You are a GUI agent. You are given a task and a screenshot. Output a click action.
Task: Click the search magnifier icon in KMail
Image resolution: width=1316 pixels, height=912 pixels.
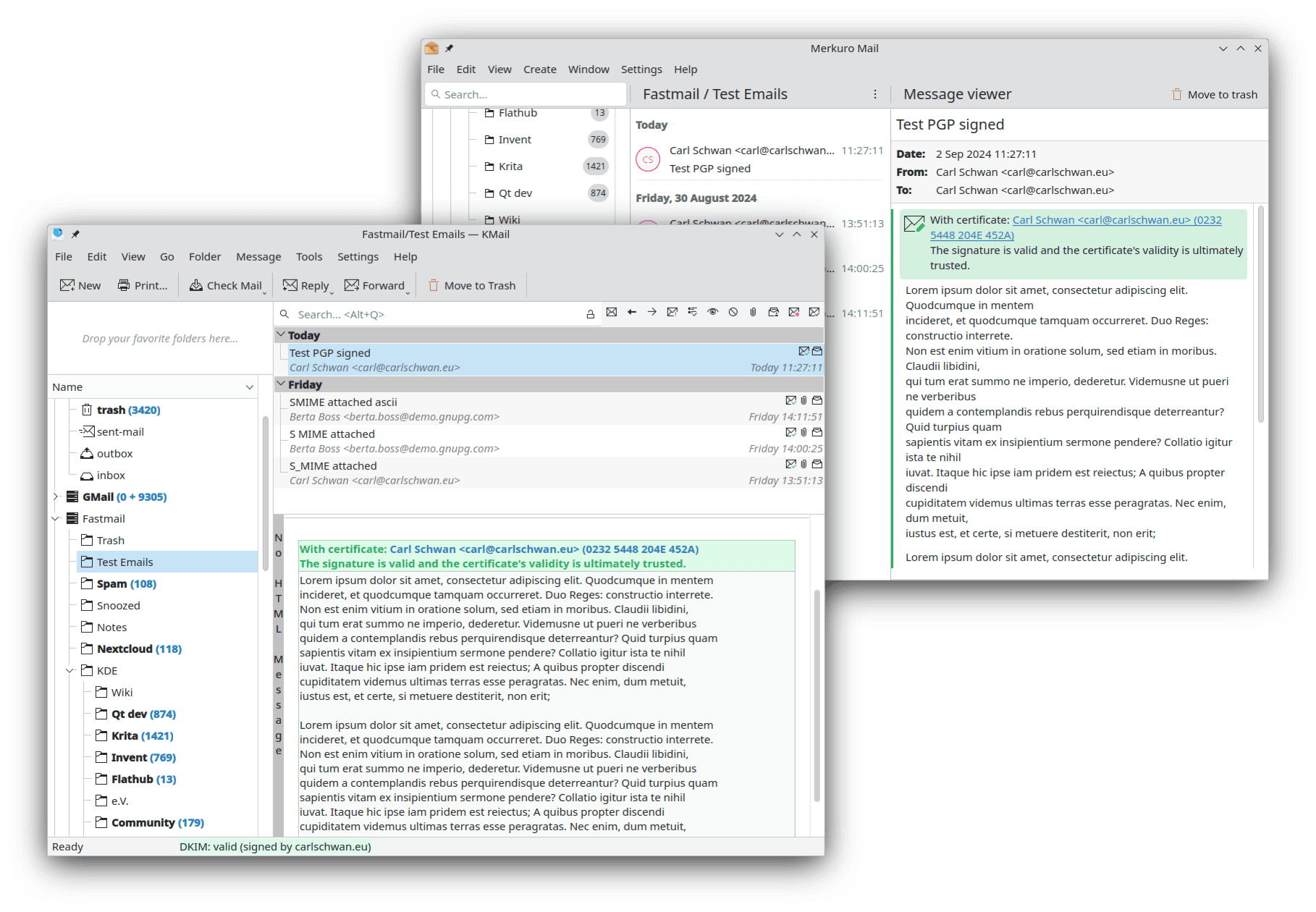[x=284, y=314]
